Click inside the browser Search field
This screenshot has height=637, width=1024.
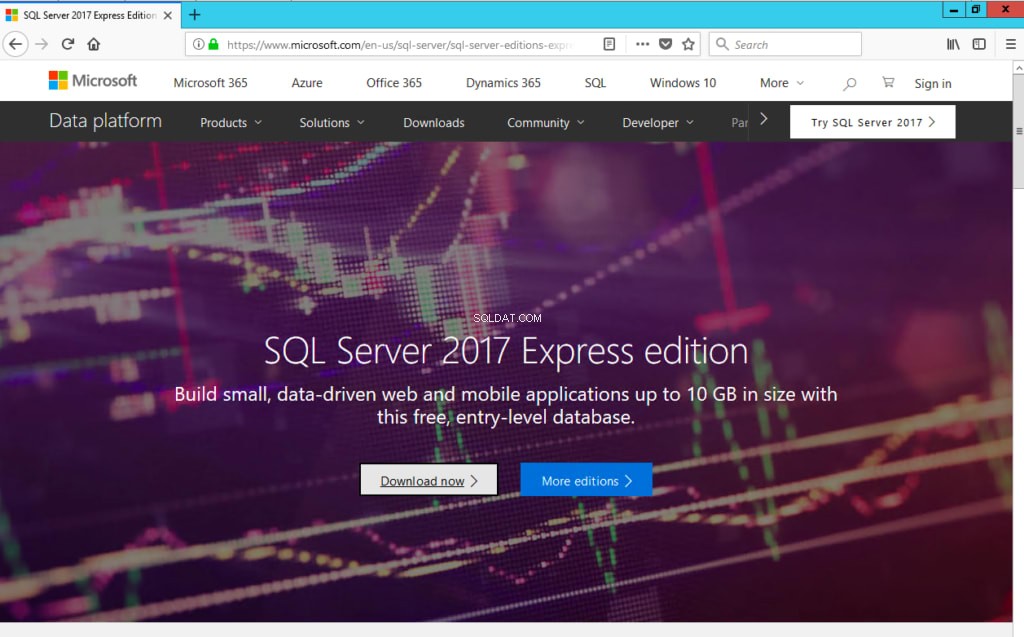tap(785, 44)
